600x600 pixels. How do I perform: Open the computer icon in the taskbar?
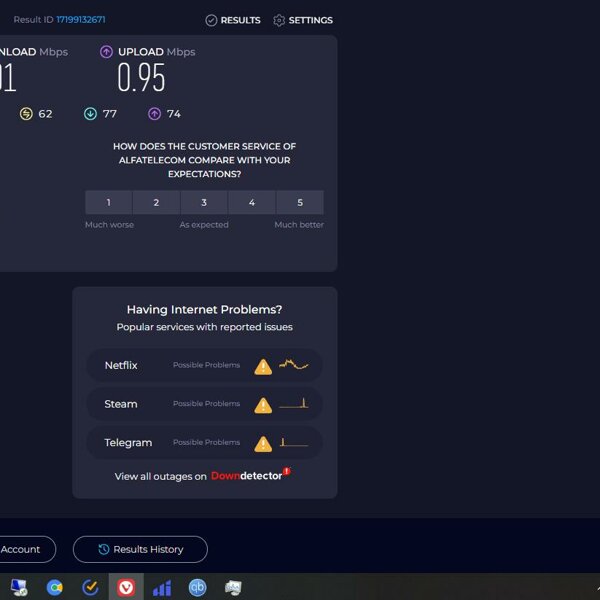[x=19, y=587]
